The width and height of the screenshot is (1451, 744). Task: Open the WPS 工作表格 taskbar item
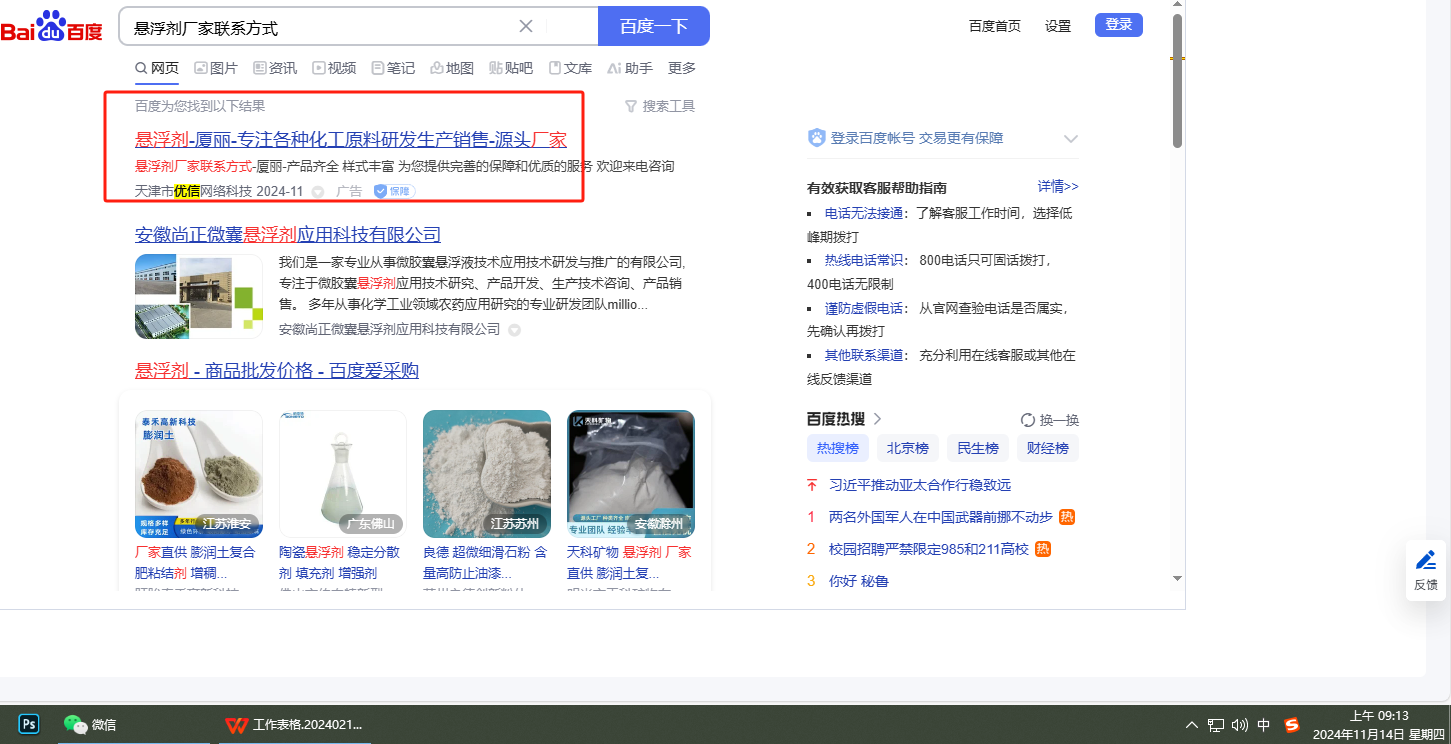[x=293, y=724]
